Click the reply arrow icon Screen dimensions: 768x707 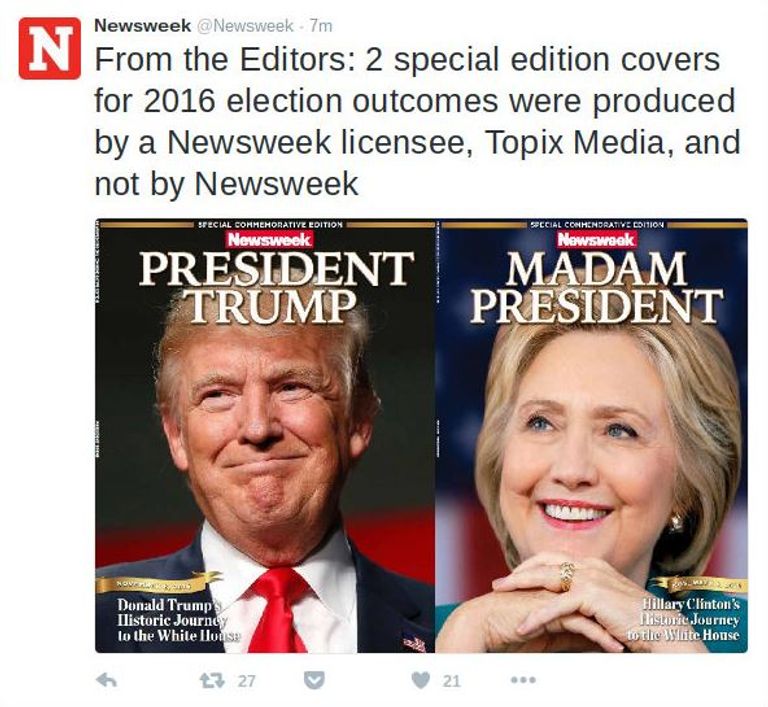click(105, 681)
